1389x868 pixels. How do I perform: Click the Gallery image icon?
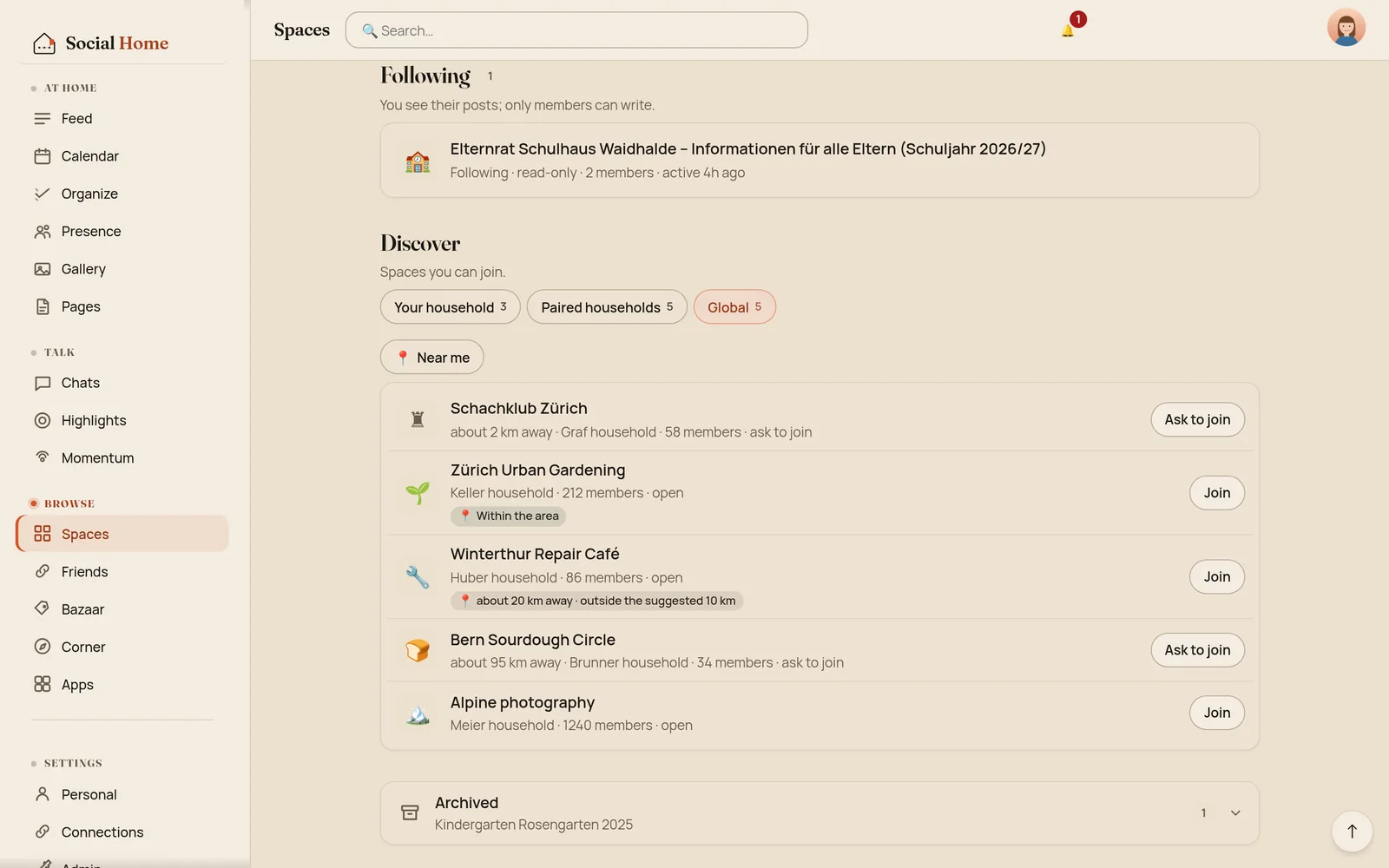coord(43,269)
